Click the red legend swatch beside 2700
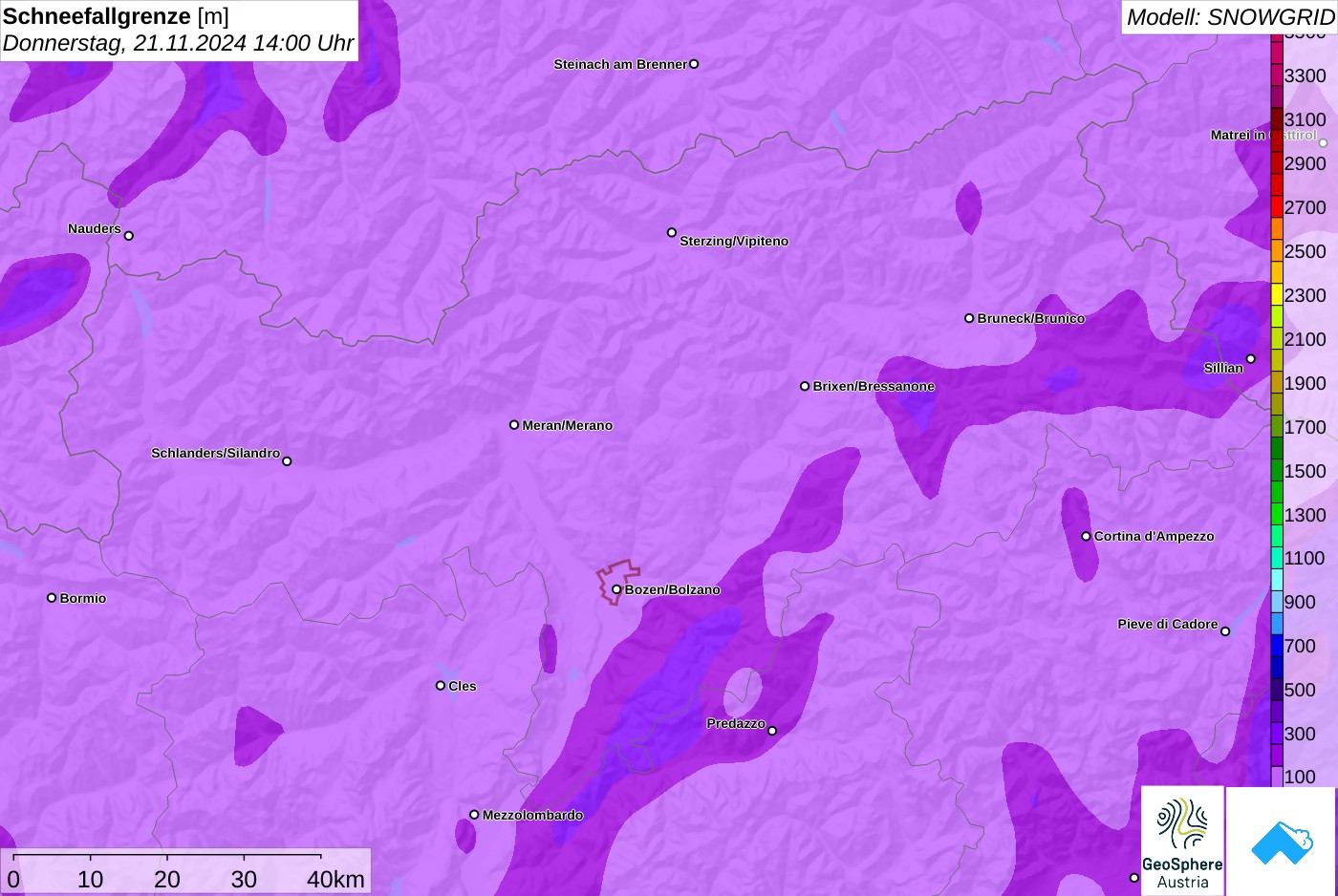 click(x=1277, y=207)
